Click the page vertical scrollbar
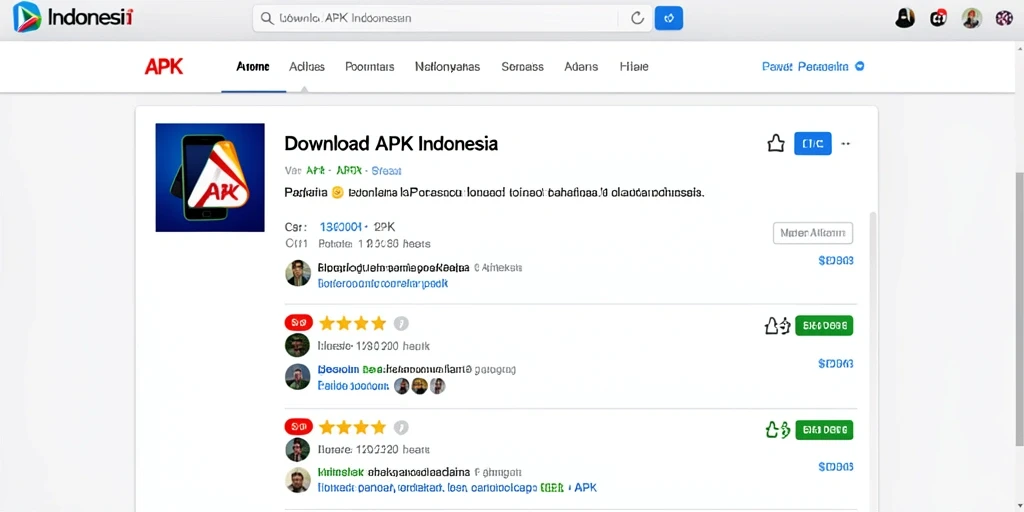This screenshot has height=512, width=1024. (x=1019, y=310)
